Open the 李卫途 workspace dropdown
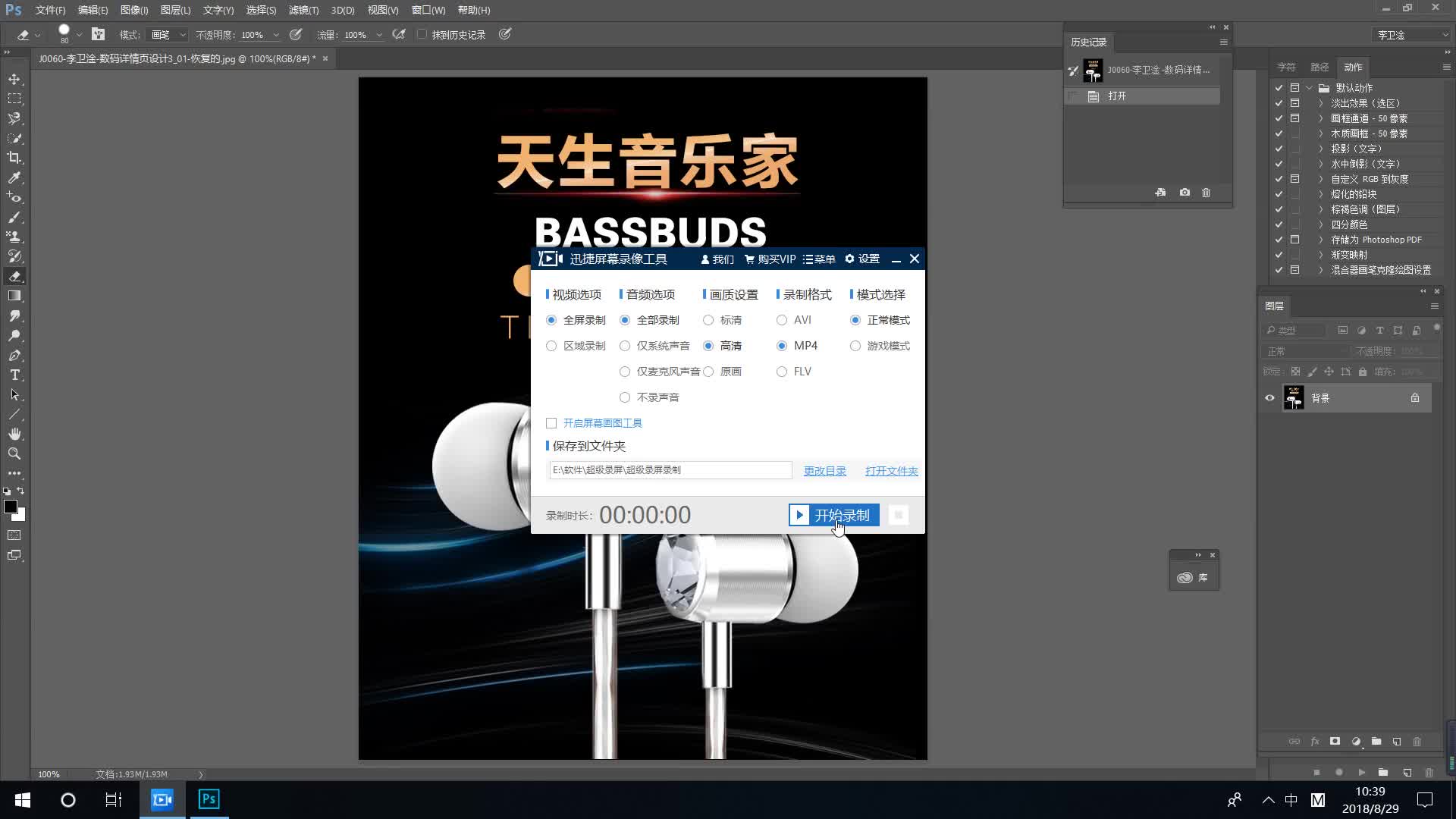This screenshot has width=1456, height=819. [1410, 35]
